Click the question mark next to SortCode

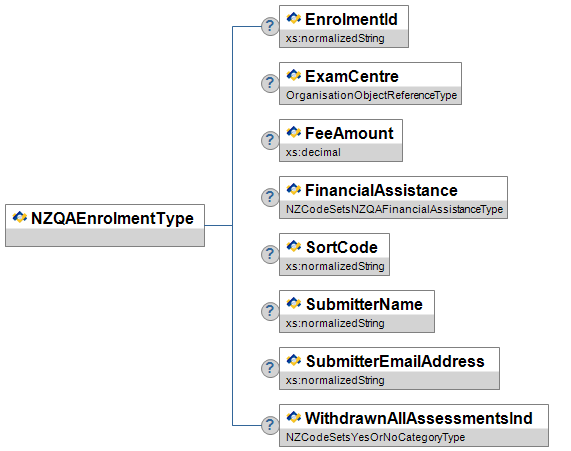pos(270,254)
